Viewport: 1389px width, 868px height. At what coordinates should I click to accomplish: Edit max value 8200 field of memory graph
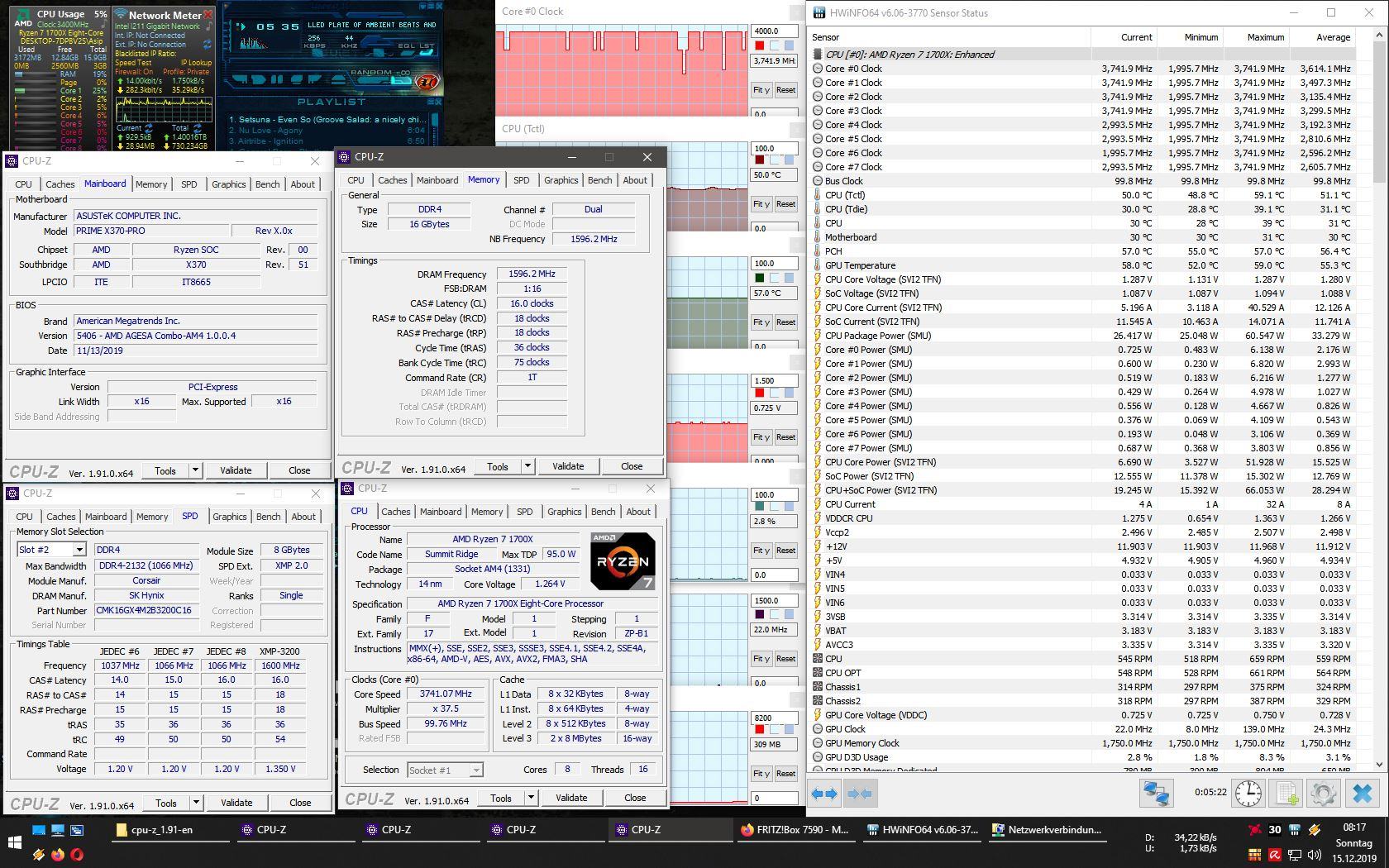774,718
